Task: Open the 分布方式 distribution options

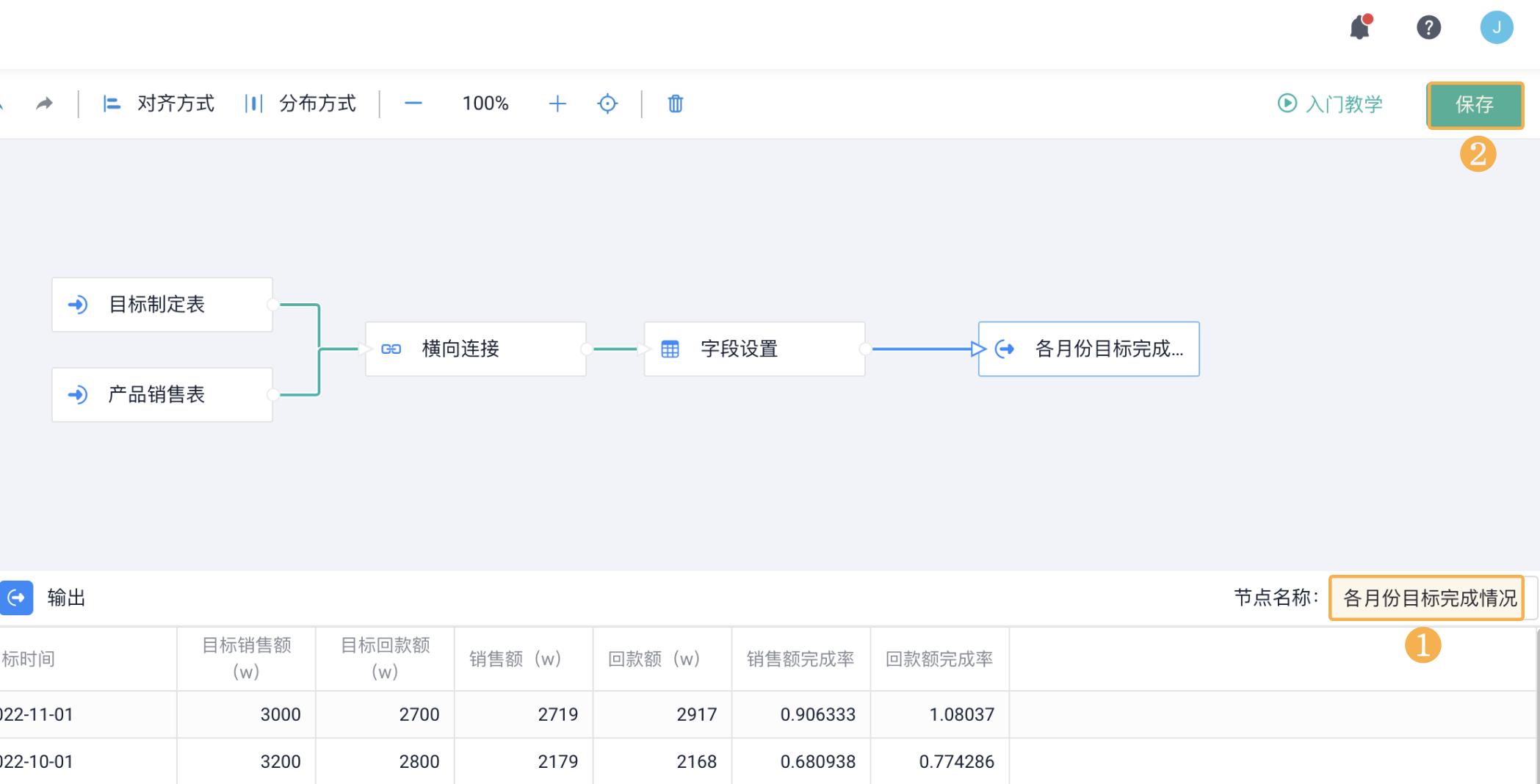Action: [303, 104]
